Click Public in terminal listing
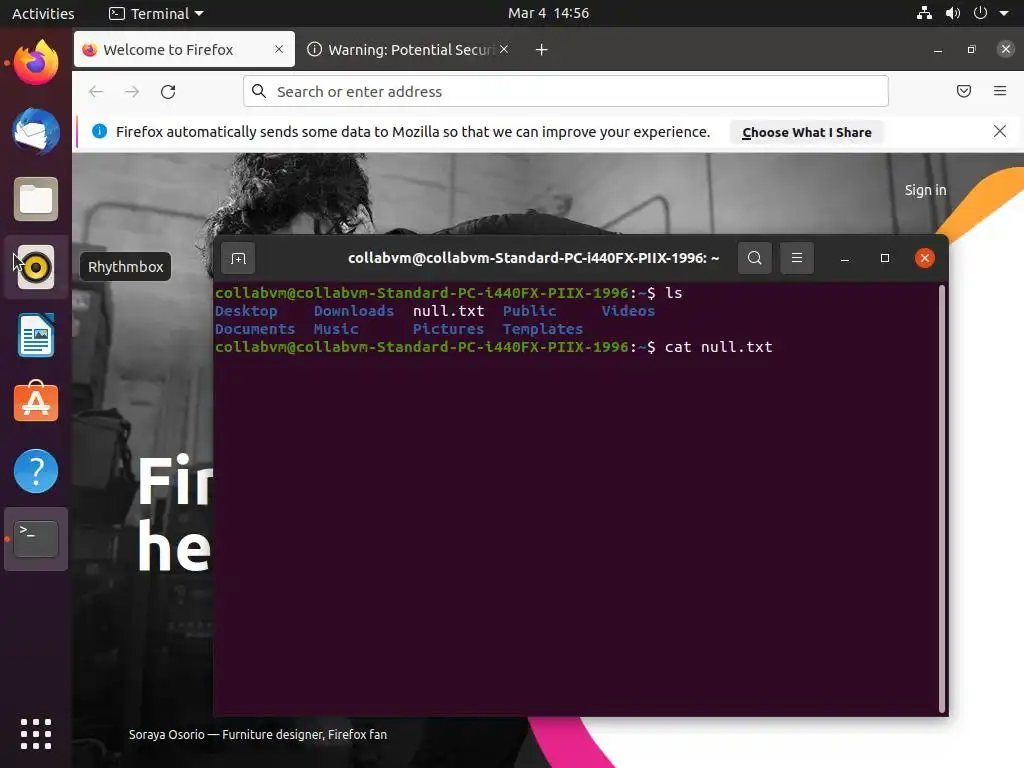This screenshot has height=768, width=1024. click(530, 311)
